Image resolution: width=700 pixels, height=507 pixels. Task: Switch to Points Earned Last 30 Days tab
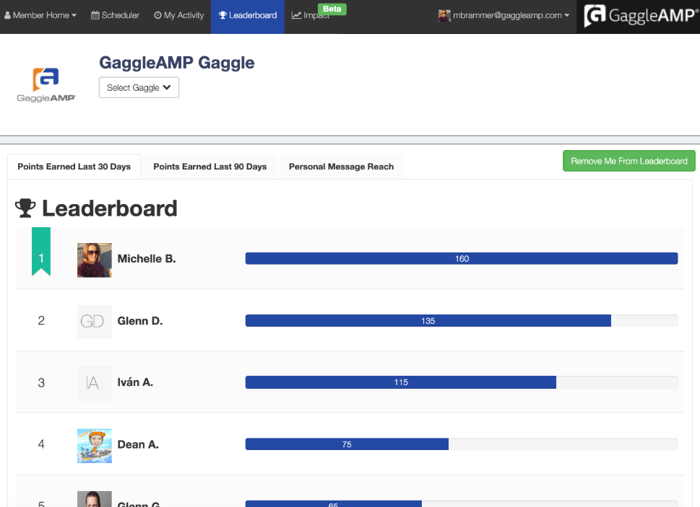(x=74, y=166)
